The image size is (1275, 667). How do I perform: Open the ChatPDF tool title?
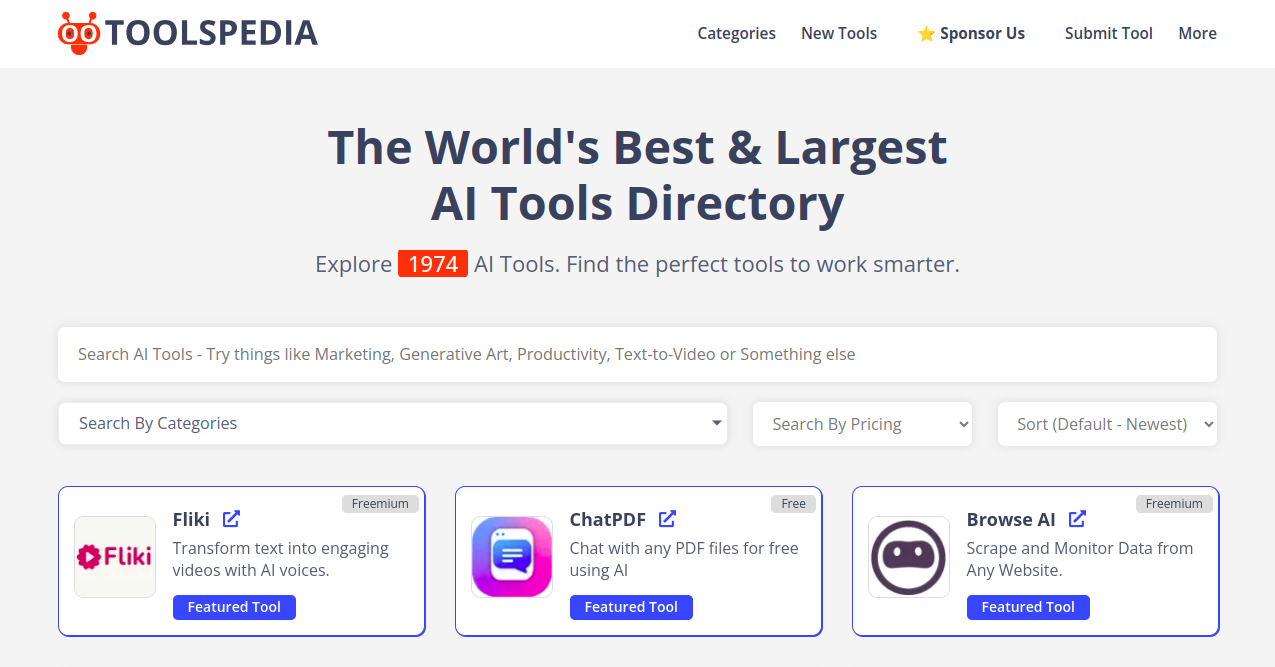click(x=608, y=519)
